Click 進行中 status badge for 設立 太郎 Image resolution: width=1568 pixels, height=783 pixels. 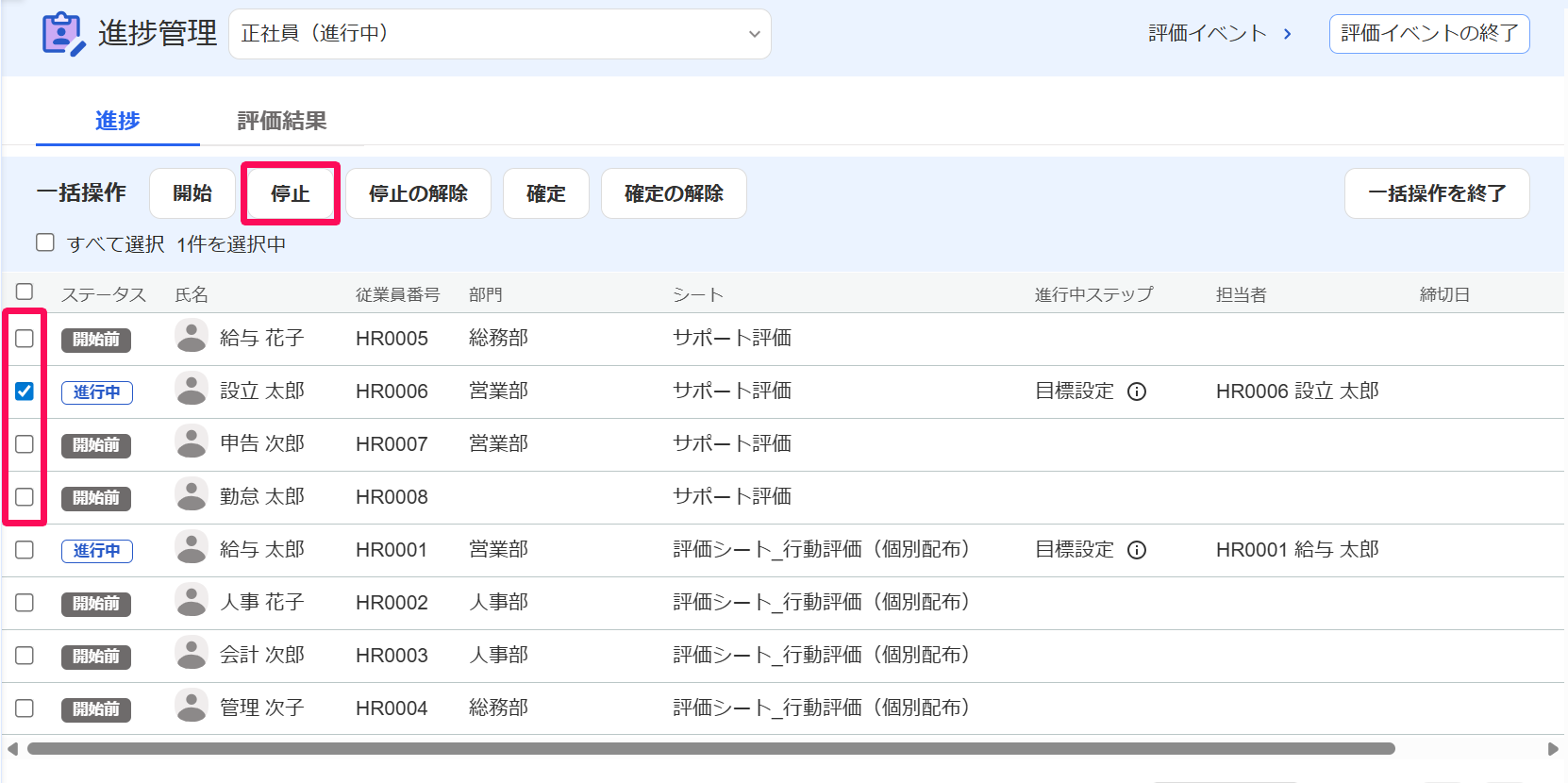tap(97, 392)
